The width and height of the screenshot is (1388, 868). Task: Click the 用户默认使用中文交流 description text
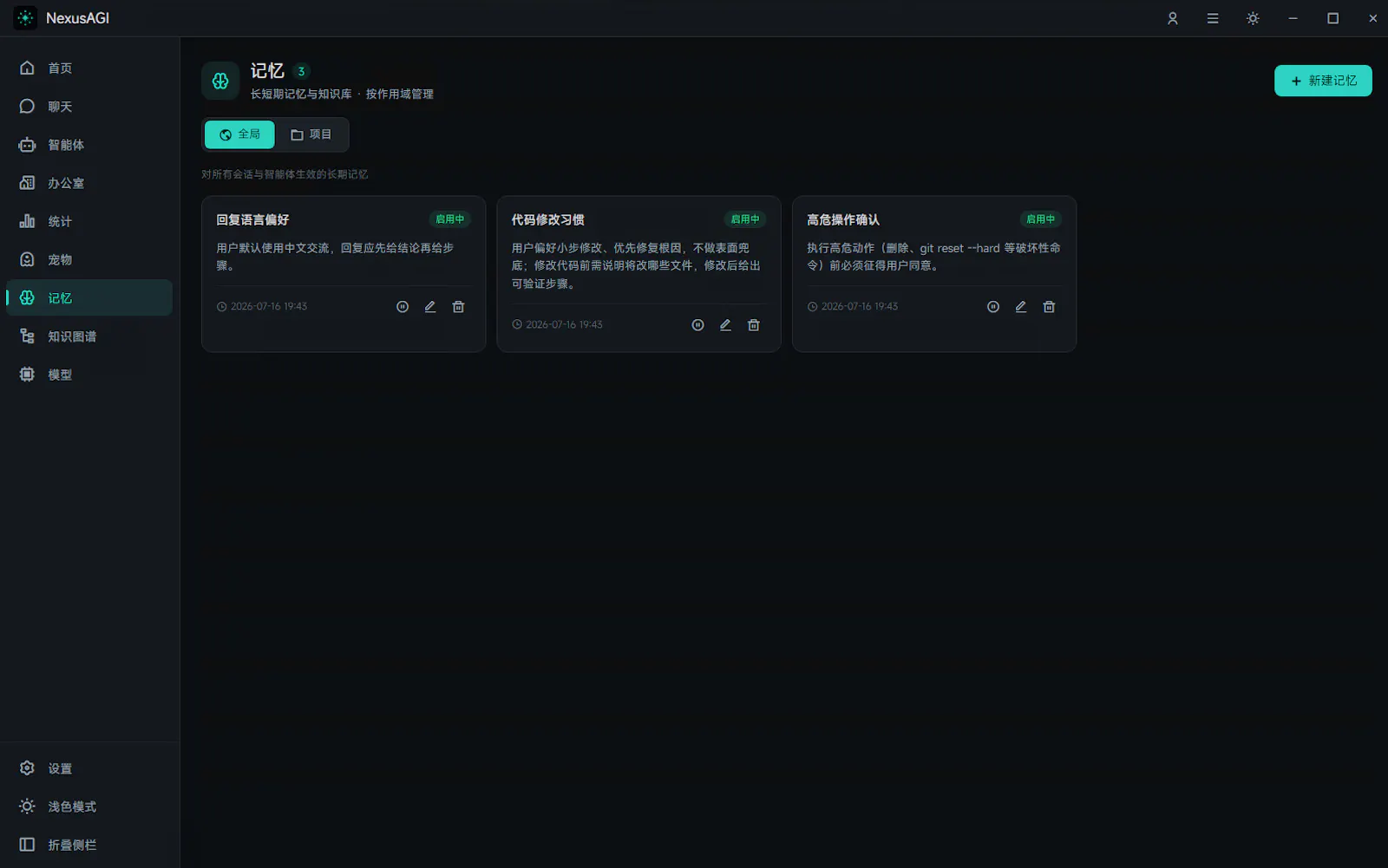(335, 257)
